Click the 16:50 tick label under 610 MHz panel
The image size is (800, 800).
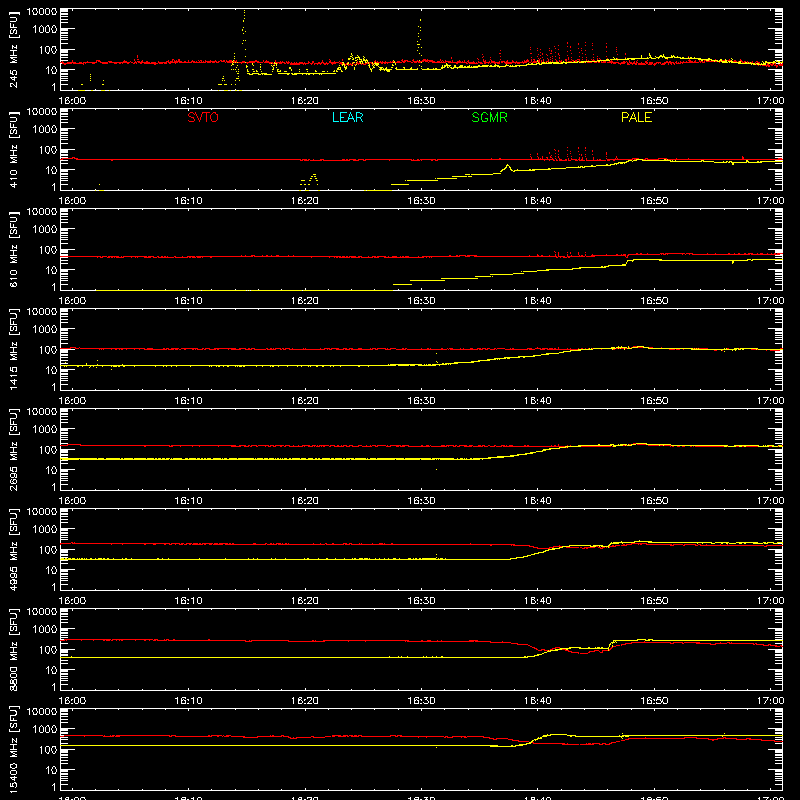[654, 301]
